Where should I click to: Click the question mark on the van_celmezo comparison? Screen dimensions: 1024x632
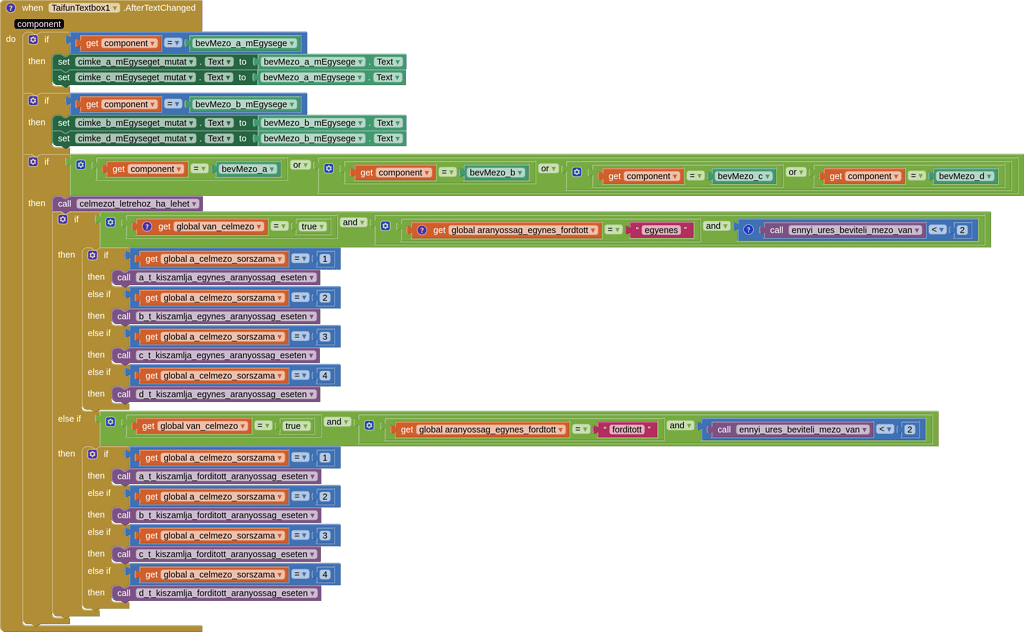pyautogui.click(x=148, y=227)
